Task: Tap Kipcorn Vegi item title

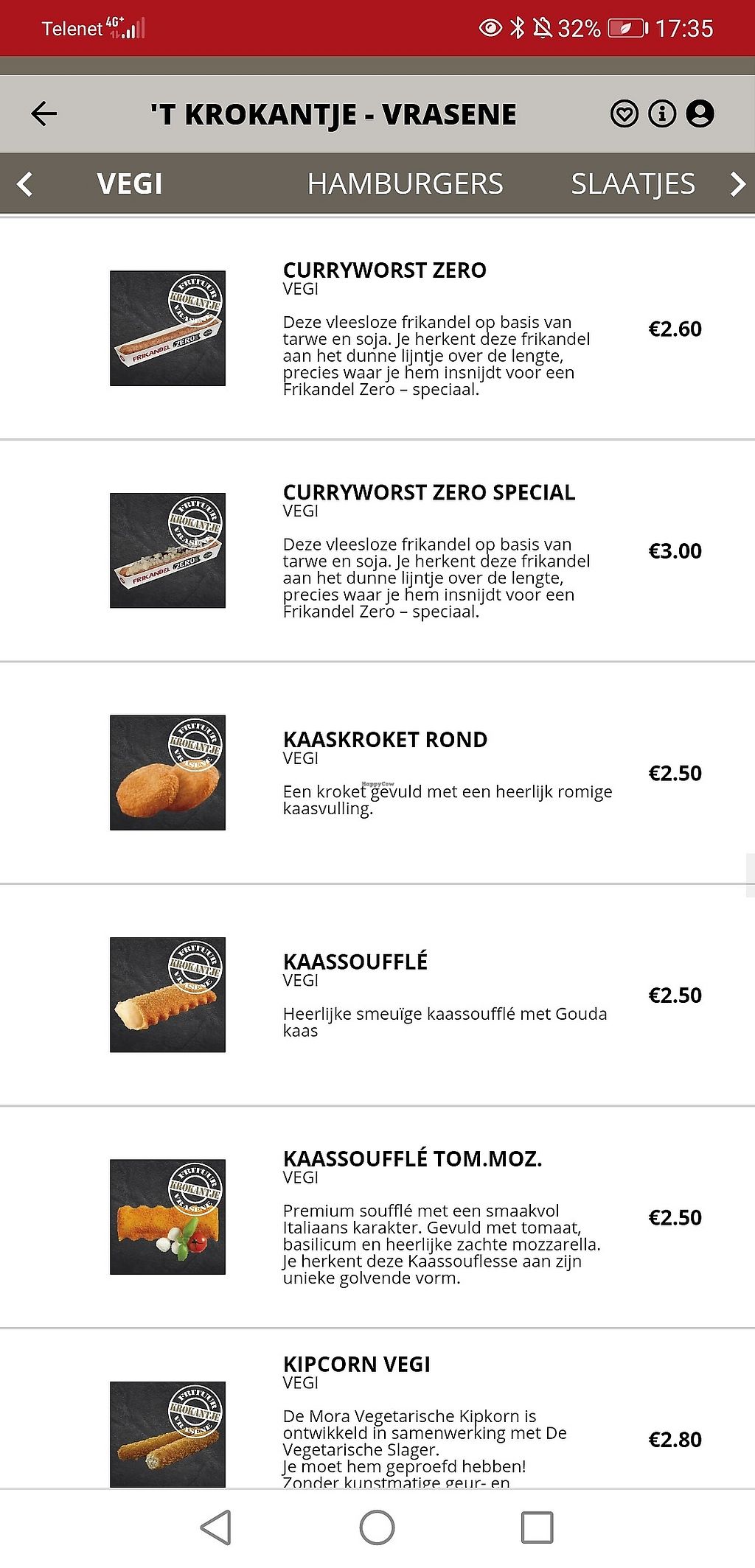Action: coord(356,1364)
